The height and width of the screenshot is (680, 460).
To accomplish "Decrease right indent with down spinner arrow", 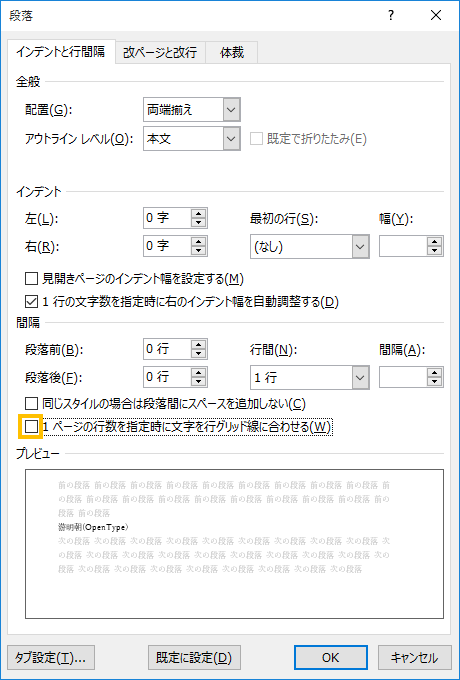I will pyautogui.click(x=199, y=252).
